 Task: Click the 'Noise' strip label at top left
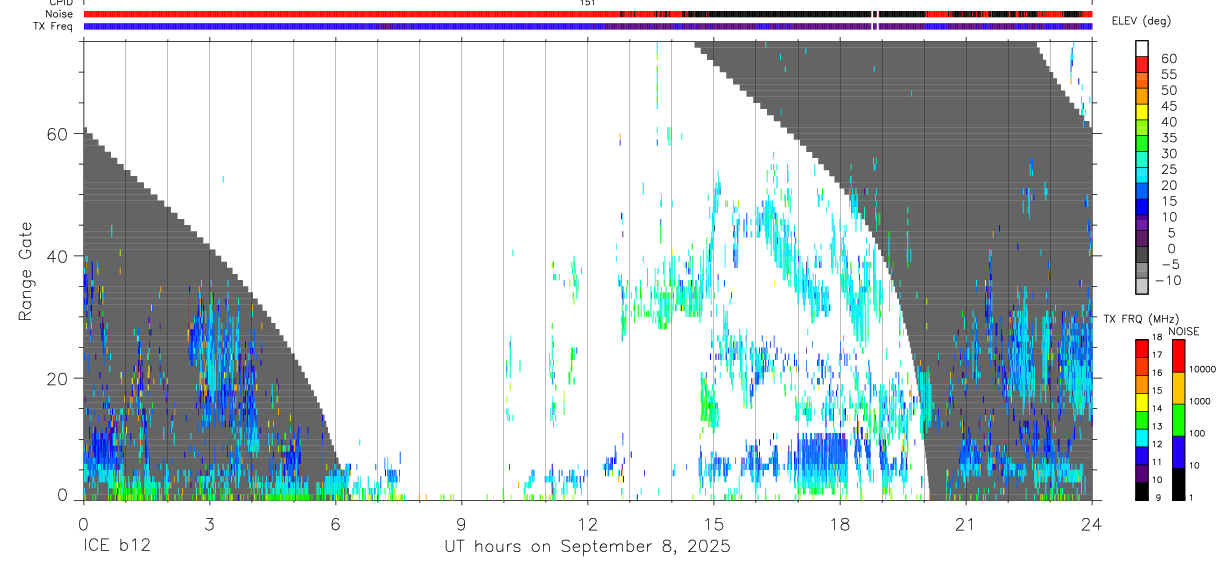pyautogui.click(x=60, y=14)
